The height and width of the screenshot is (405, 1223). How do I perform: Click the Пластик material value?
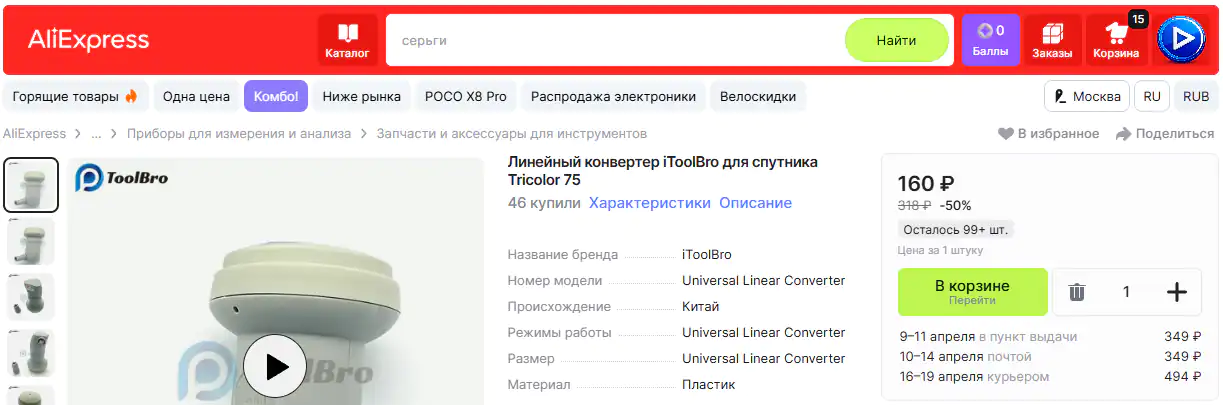[x=708, y=384]
